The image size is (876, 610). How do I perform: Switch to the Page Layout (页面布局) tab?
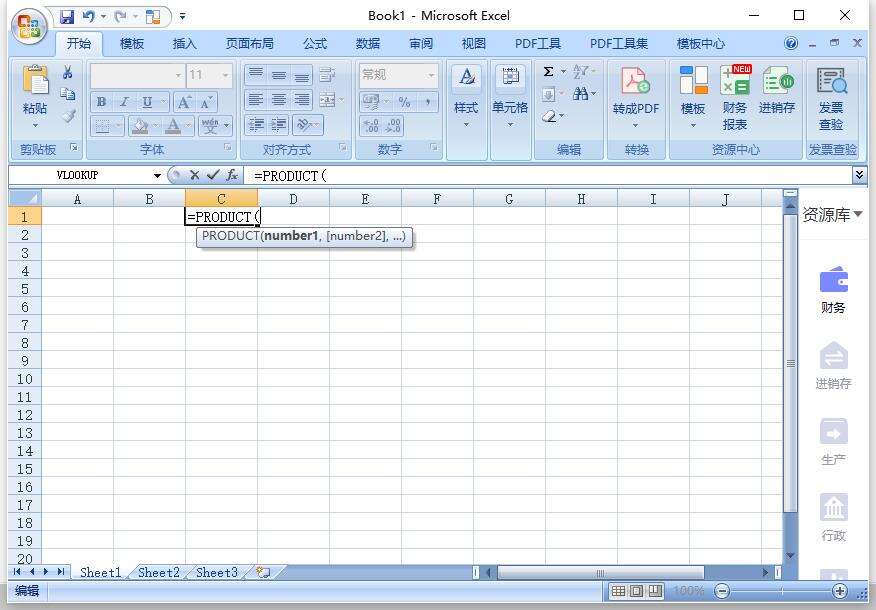250,44
